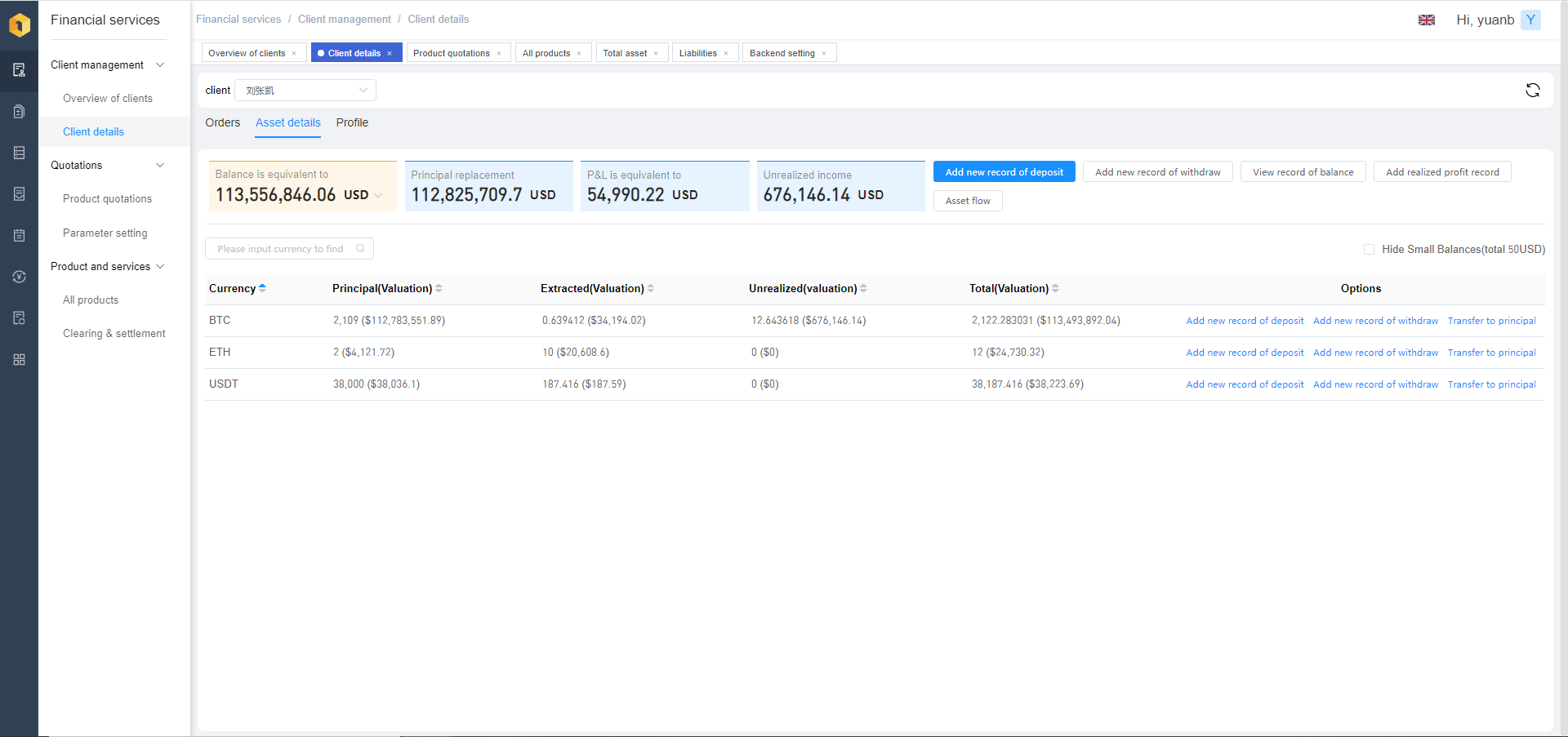This screenshot has width=1568, height=737.
Task: Click the refresh icon at top right
Action: (1533, 91)
